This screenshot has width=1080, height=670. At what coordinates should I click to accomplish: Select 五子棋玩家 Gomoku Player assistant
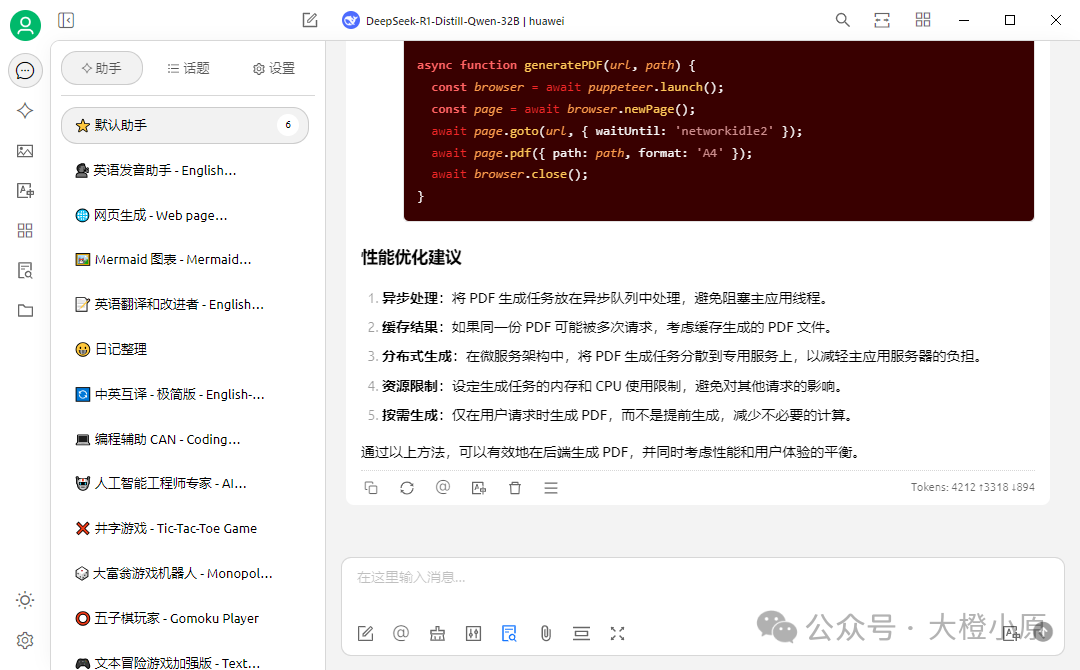pyautogui.click(x=185, y=618)
